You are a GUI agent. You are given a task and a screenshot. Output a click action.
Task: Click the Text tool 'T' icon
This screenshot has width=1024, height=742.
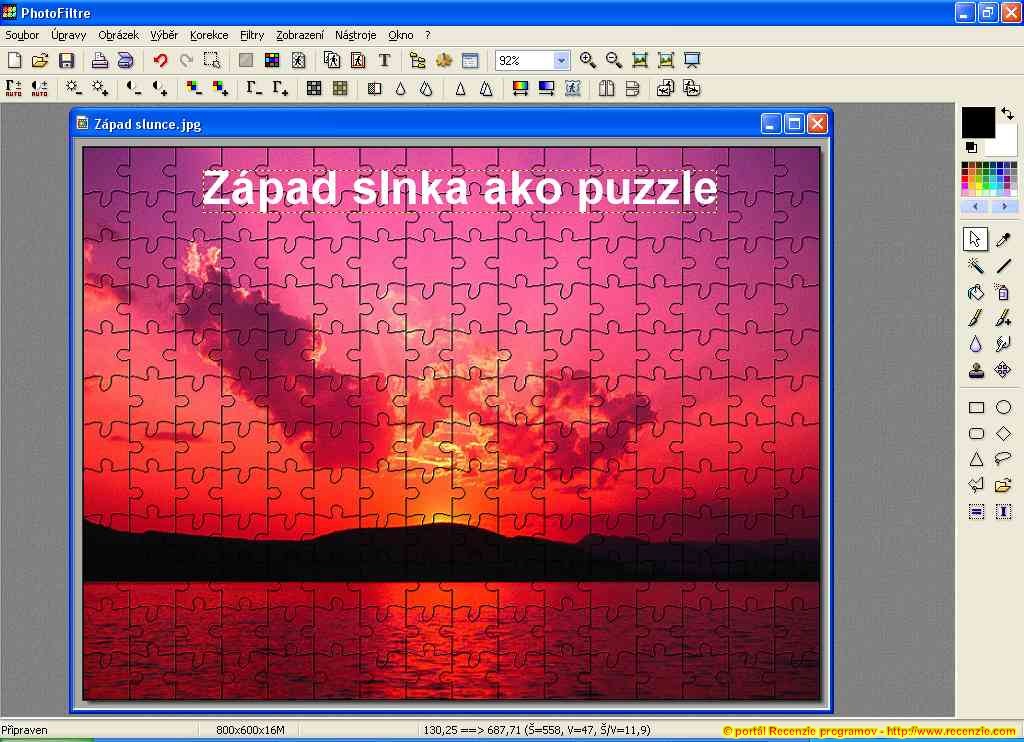point(385,61)
